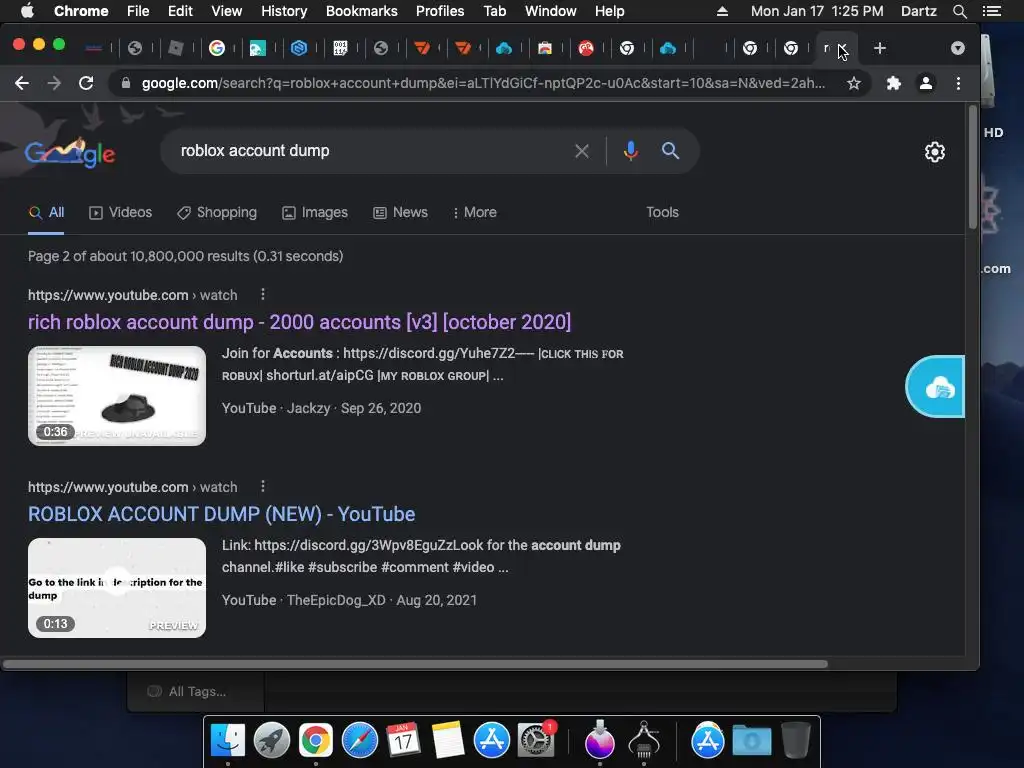Click the forward navigation arrow
This screenshot has height=768, width=1024.
click(54, 83)
